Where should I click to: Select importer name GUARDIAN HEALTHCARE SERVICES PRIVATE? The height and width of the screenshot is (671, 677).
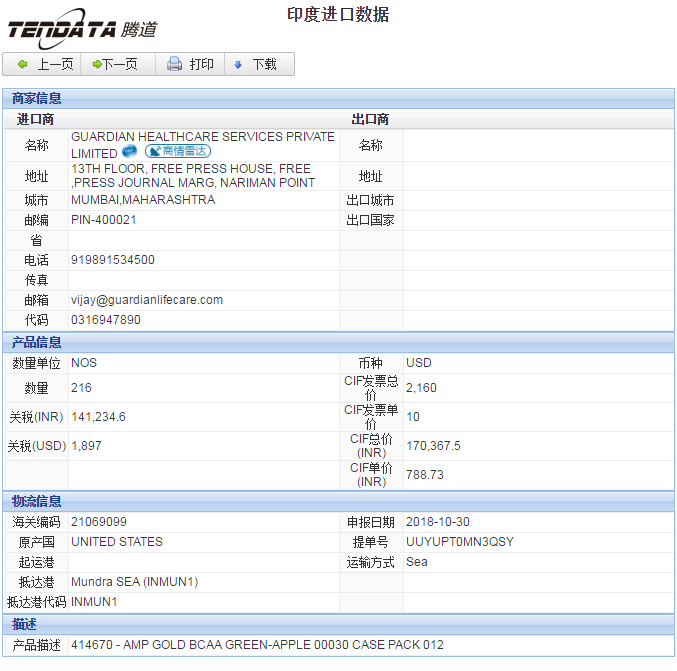tap(202, 137)
